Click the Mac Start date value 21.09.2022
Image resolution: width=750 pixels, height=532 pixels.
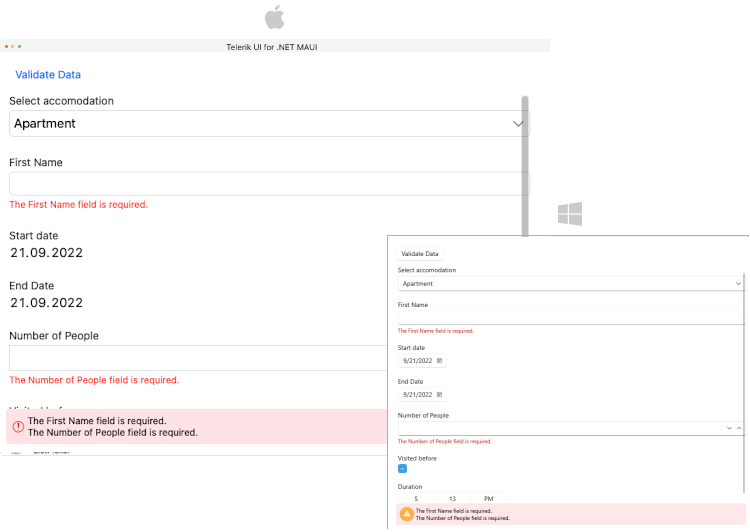tap(46, 253)
